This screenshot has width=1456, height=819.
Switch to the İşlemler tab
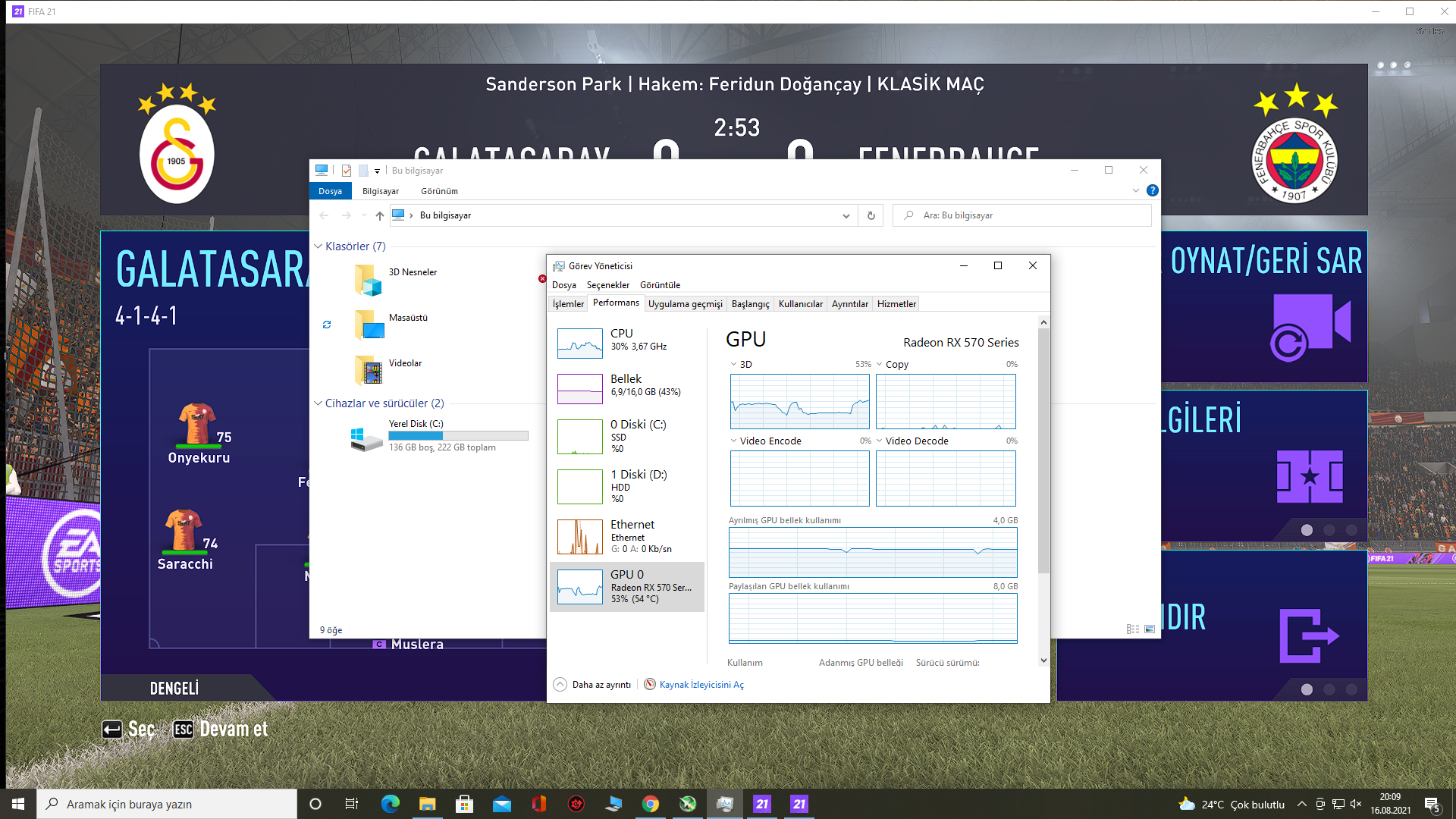click(x=568, y=304)
